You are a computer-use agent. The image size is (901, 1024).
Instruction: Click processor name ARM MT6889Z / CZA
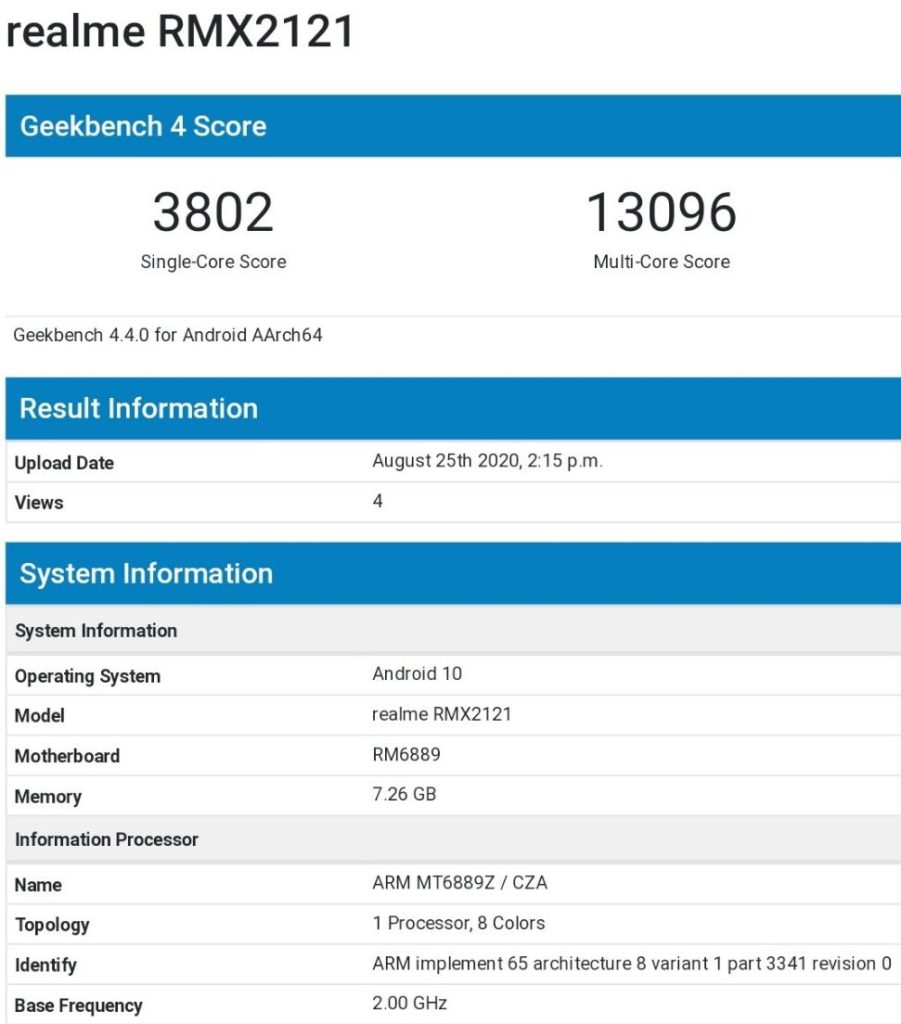pos(459,883)
